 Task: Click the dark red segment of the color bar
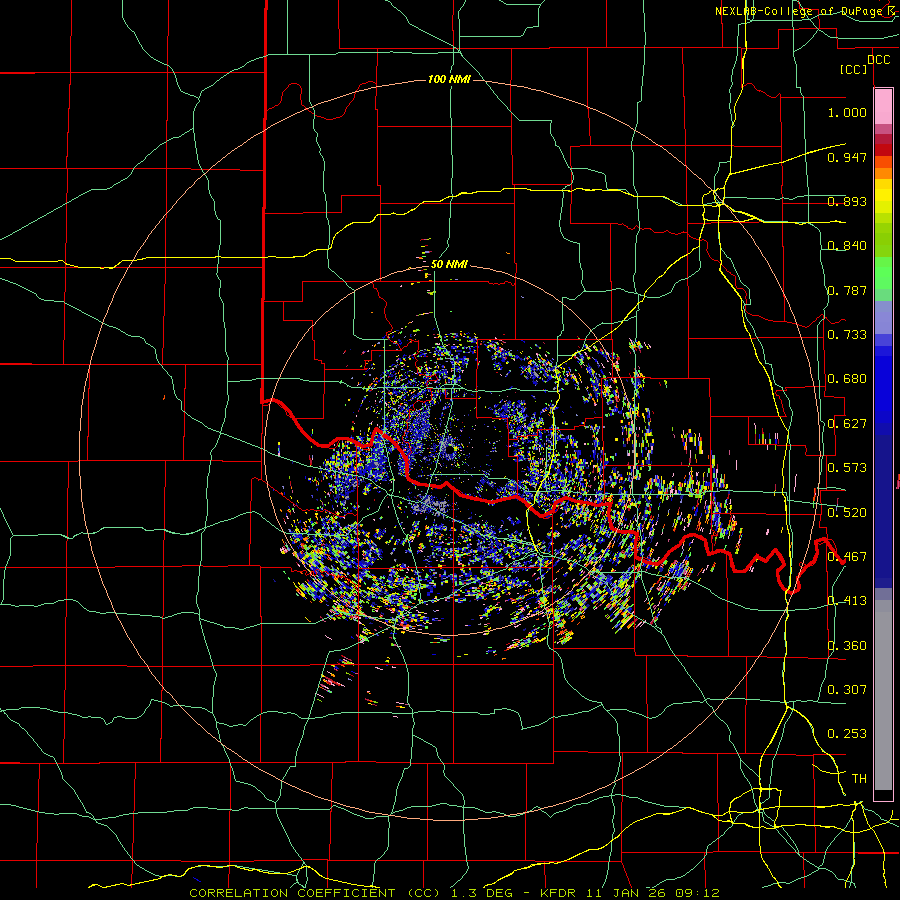point(883,149)
